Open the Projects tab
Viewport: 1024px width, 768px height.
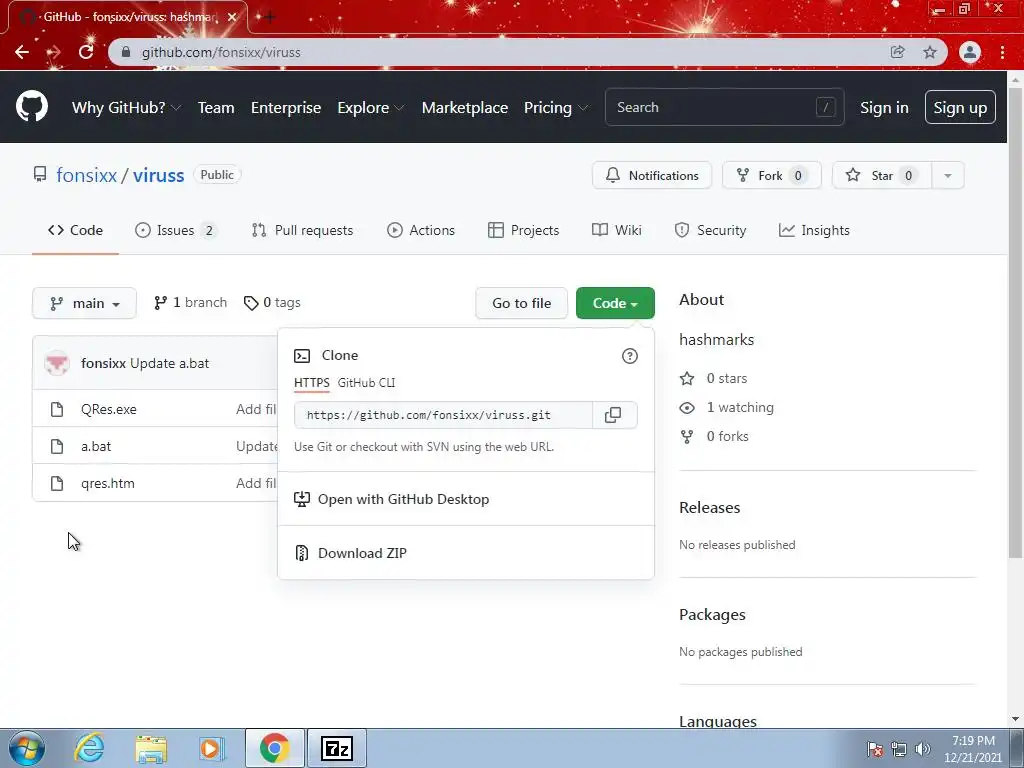tap(523, 231)
